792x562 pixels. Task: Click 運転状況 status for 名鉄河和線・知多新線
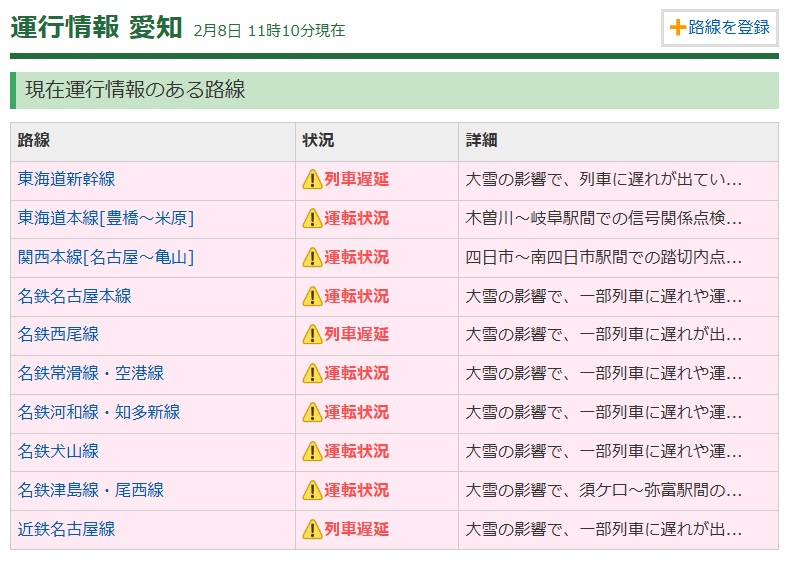coord(357,412)
